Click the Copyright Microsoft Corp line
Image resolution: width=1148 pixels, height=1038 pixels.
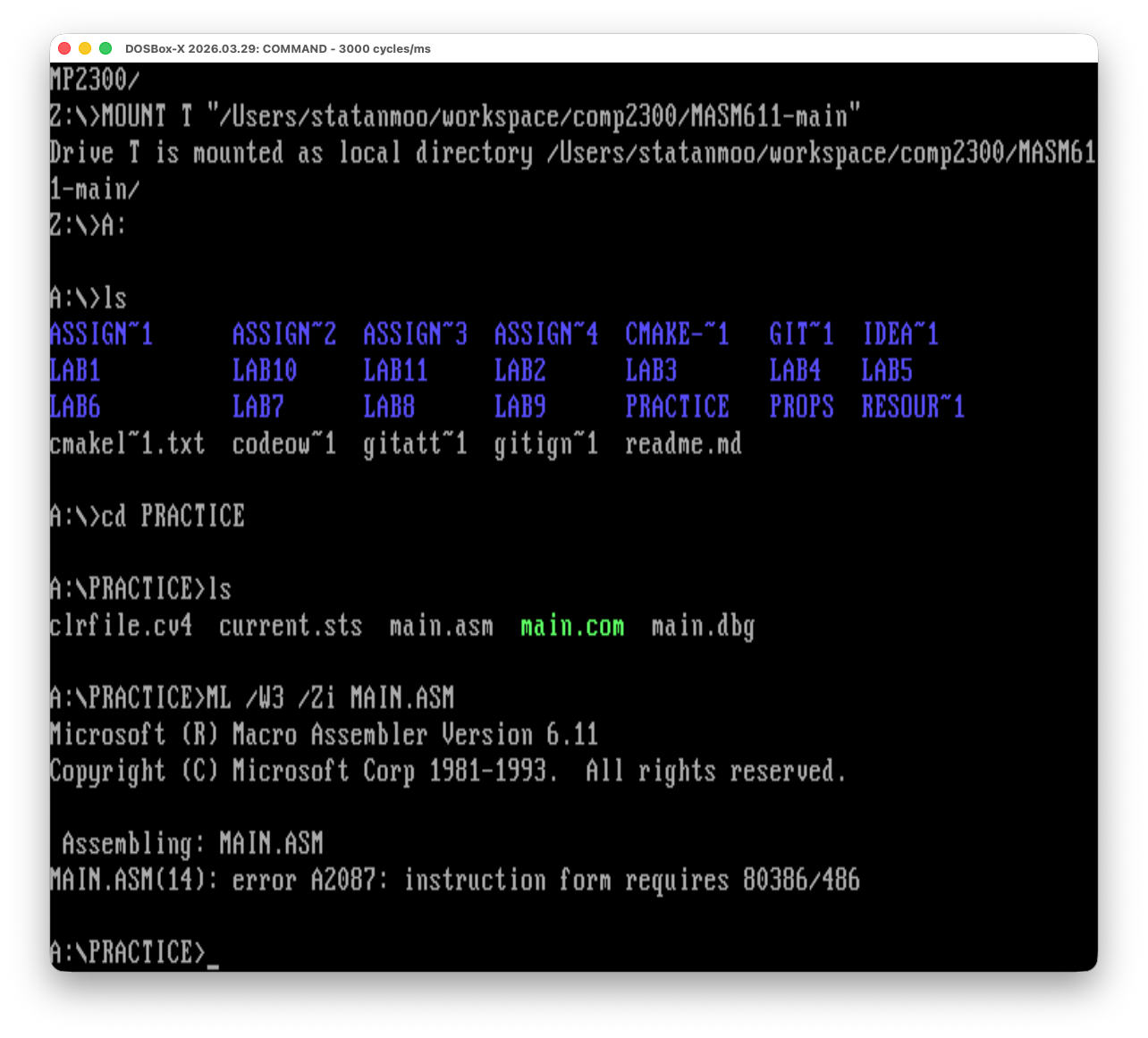(448, 771)
